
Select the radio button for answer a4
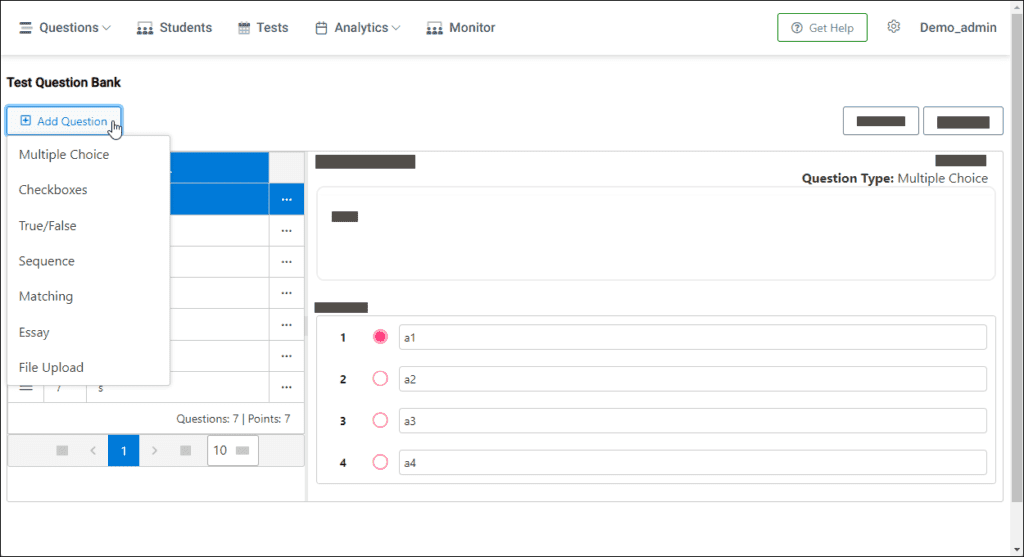(x=380, y=462)
